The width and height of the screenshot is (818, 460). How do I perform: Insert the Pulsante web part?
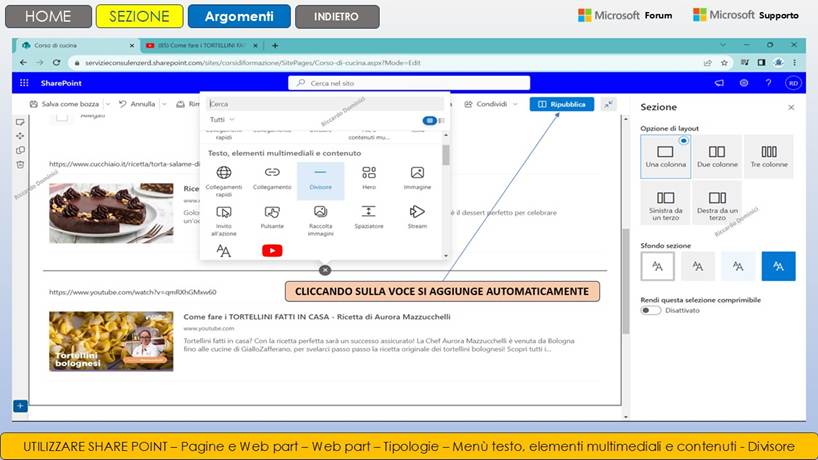272,217
